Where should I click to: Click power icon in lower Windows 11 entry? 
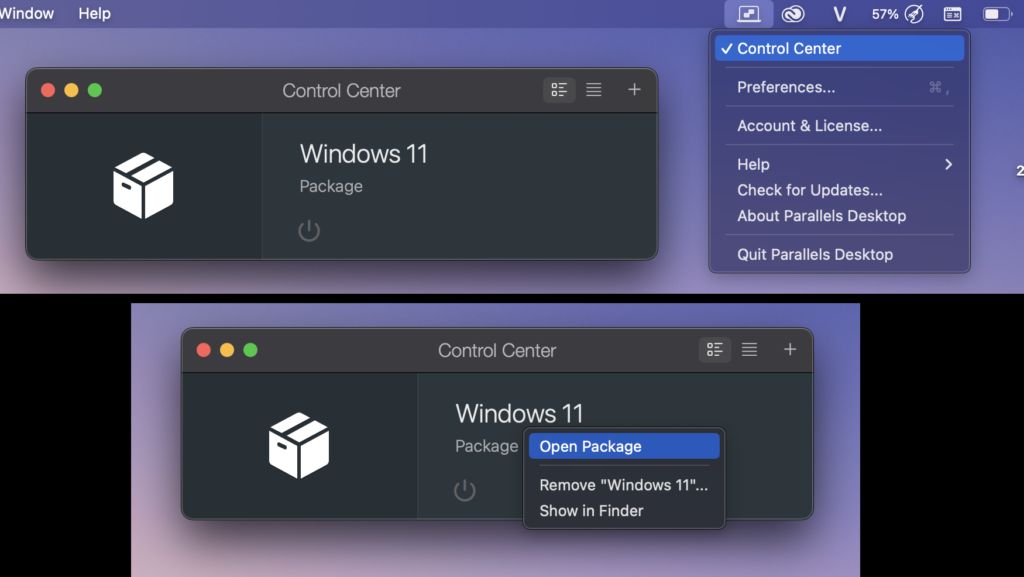(464, 490)
